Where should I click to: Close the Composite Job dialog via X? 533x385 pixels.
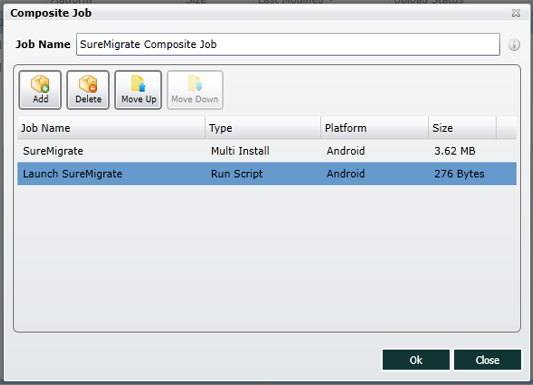click(516, 13)
